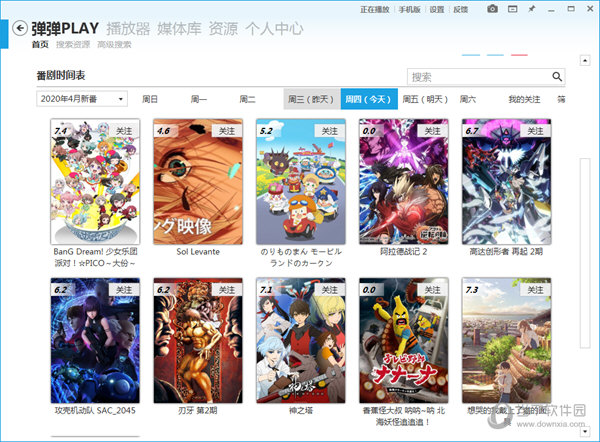Image resolution: width=600 pixels, height=442 pixels.
Task: Click the scroll down arrow
Action: [585, 431]
